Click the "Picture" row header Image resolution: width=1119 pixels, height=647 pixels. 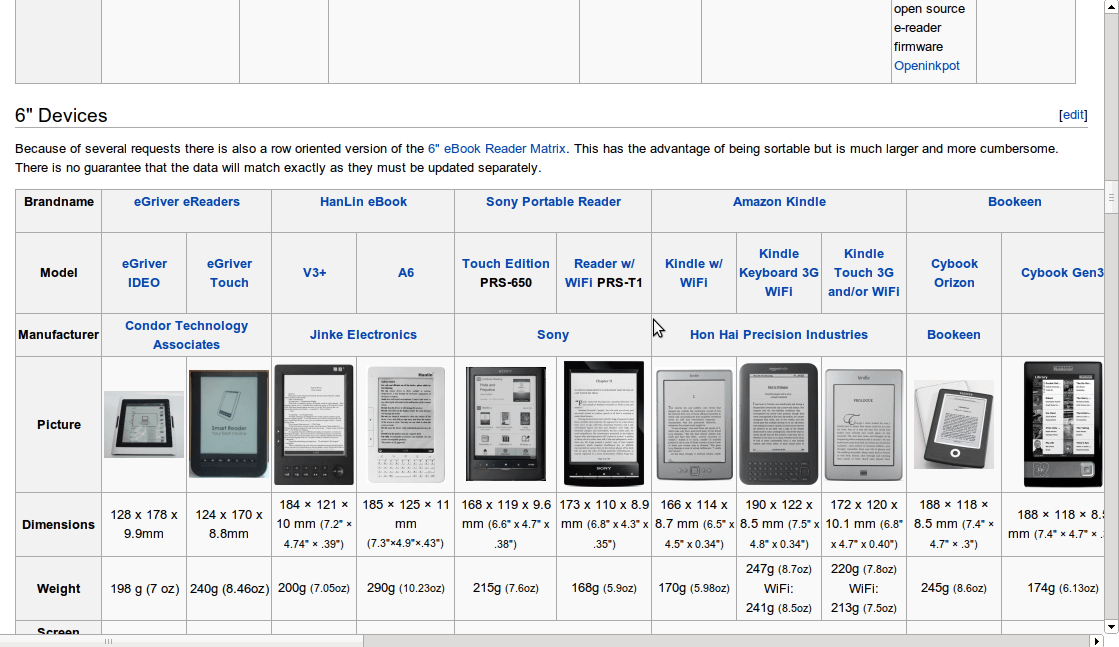(x=59, y=424)
